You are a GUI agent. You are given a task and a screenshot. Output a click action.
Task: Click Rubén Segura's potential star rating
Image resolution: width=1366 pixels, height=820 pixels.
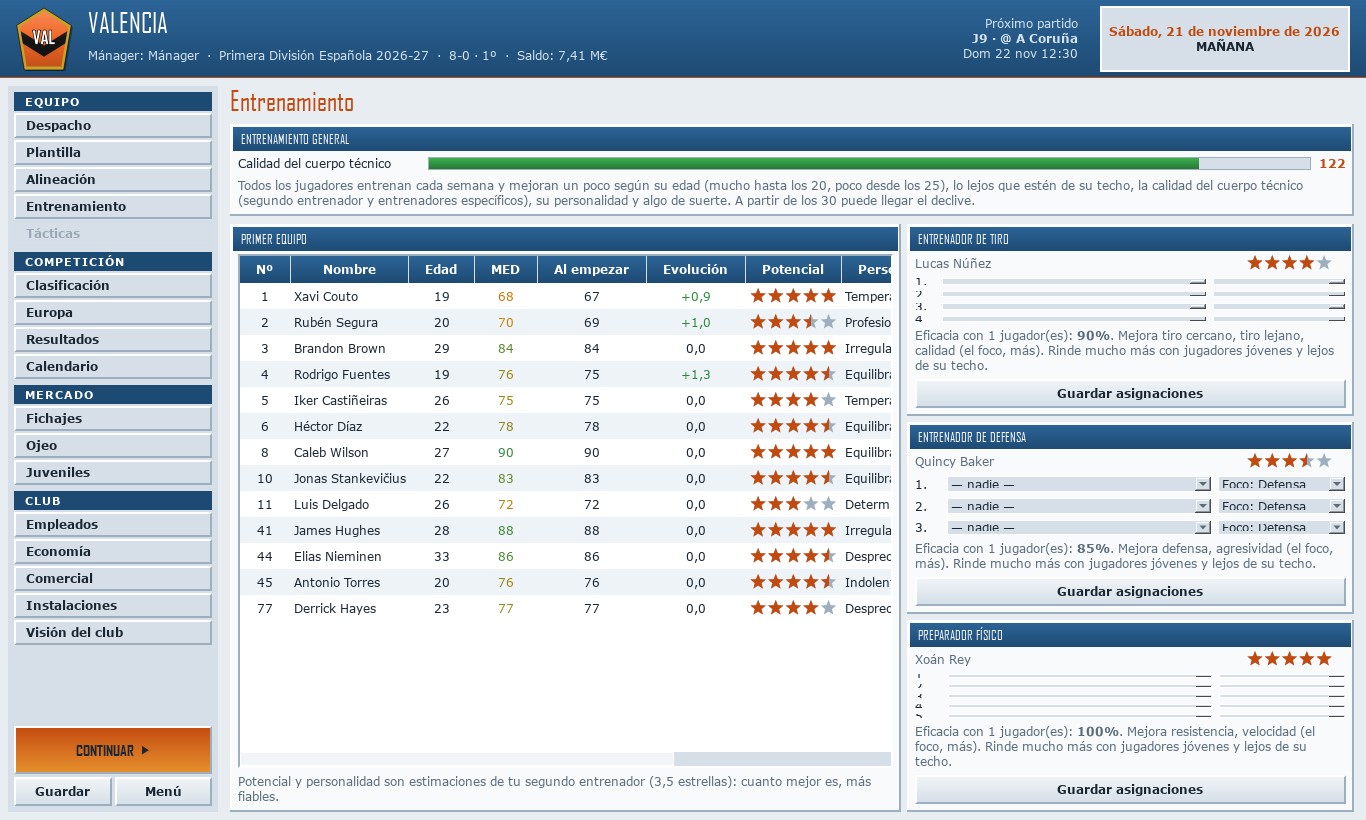(x=793, y=322)
